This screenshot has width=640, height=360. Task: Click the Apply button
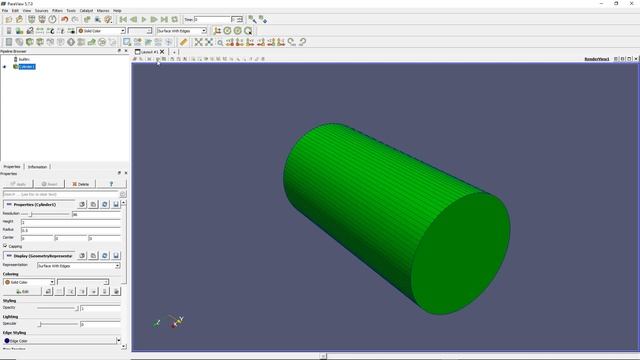point(18,184)
